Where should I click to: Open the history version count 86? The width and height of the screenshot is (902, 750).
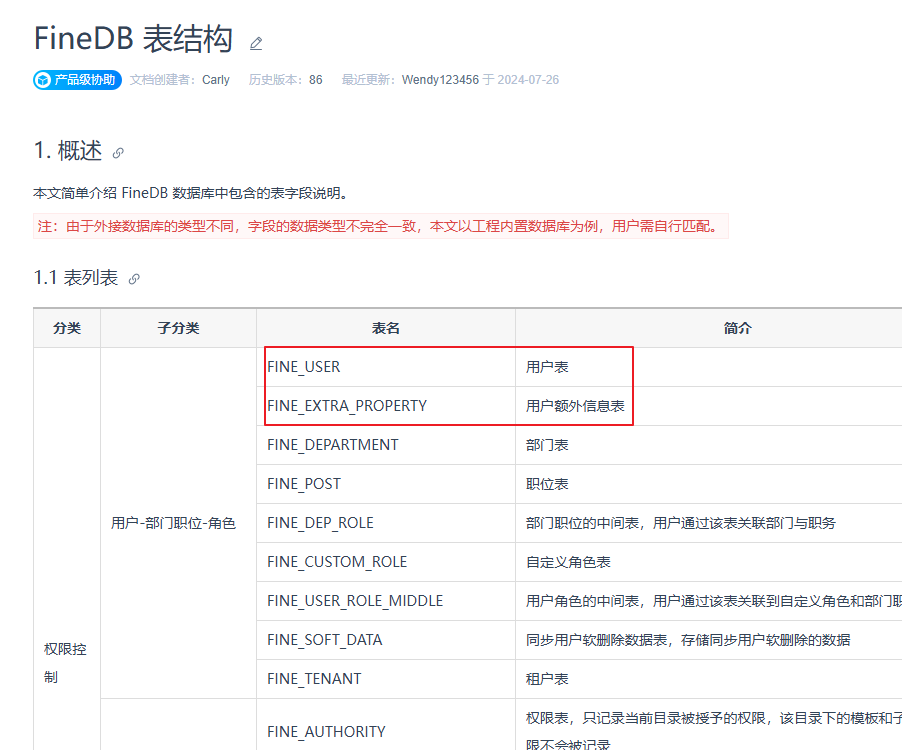315,80
